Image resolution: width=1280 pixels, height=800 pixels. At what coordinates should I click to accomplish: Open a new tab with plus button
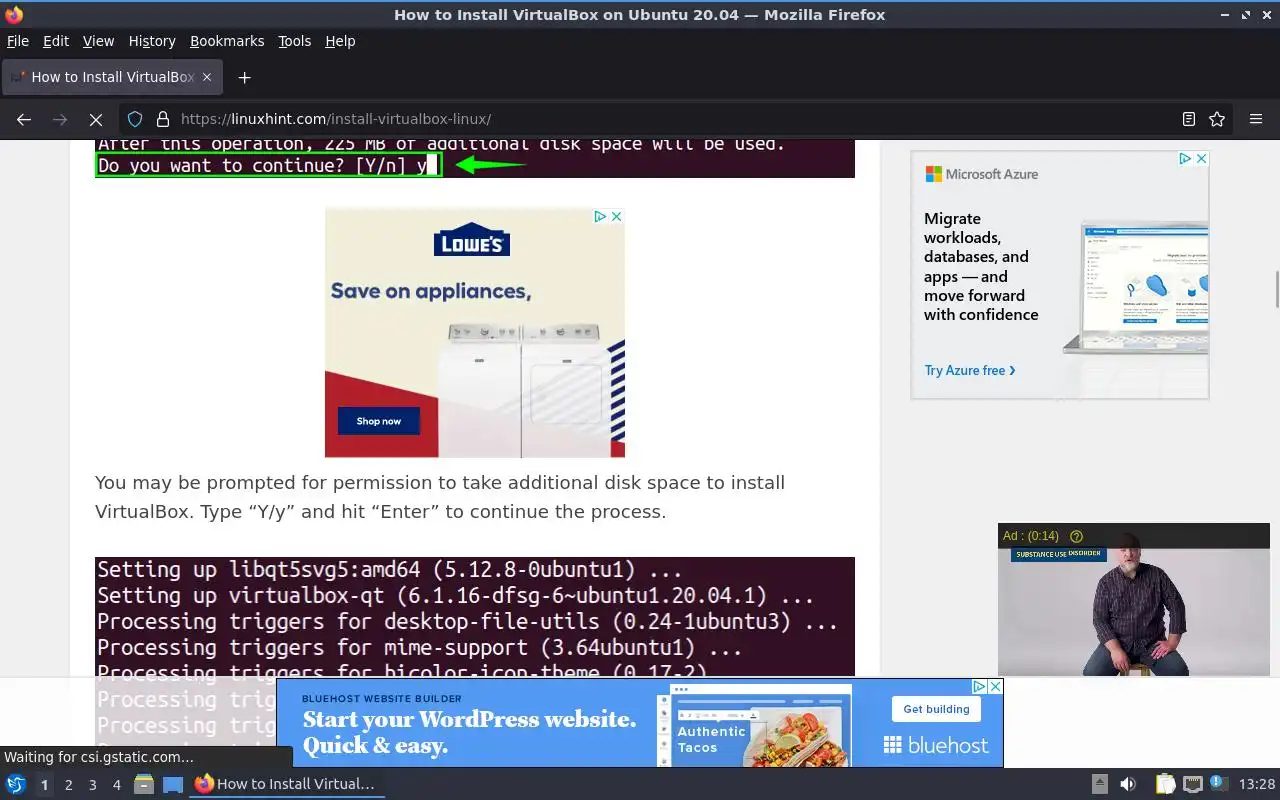pos(244,77)
